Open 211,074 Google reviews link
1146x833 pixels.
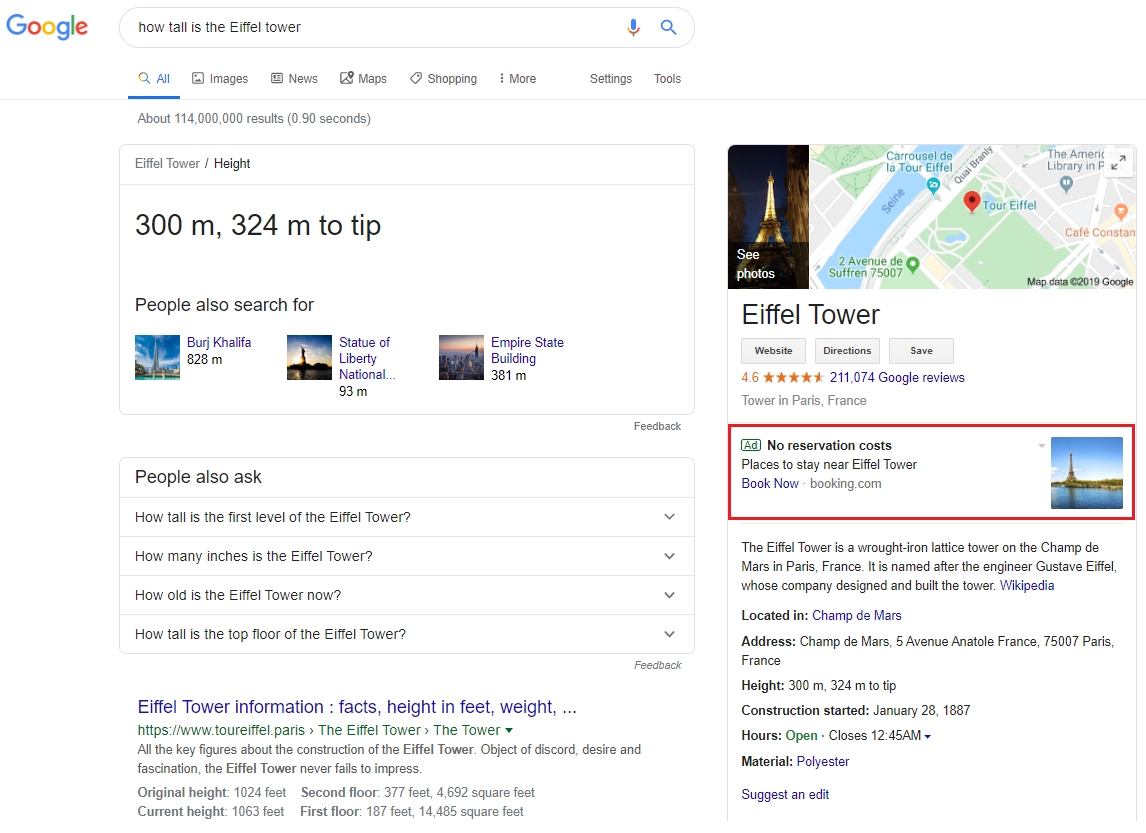click(x=897, y=378)
